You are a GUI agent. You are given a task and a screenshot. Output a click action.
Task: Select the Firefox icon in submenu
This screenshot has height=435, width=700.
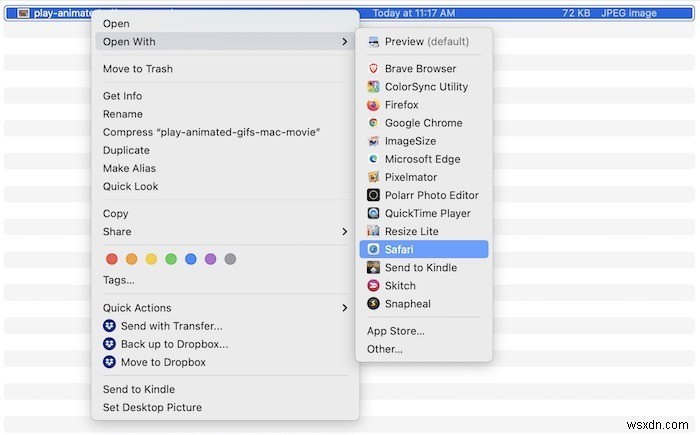[374, 105]
